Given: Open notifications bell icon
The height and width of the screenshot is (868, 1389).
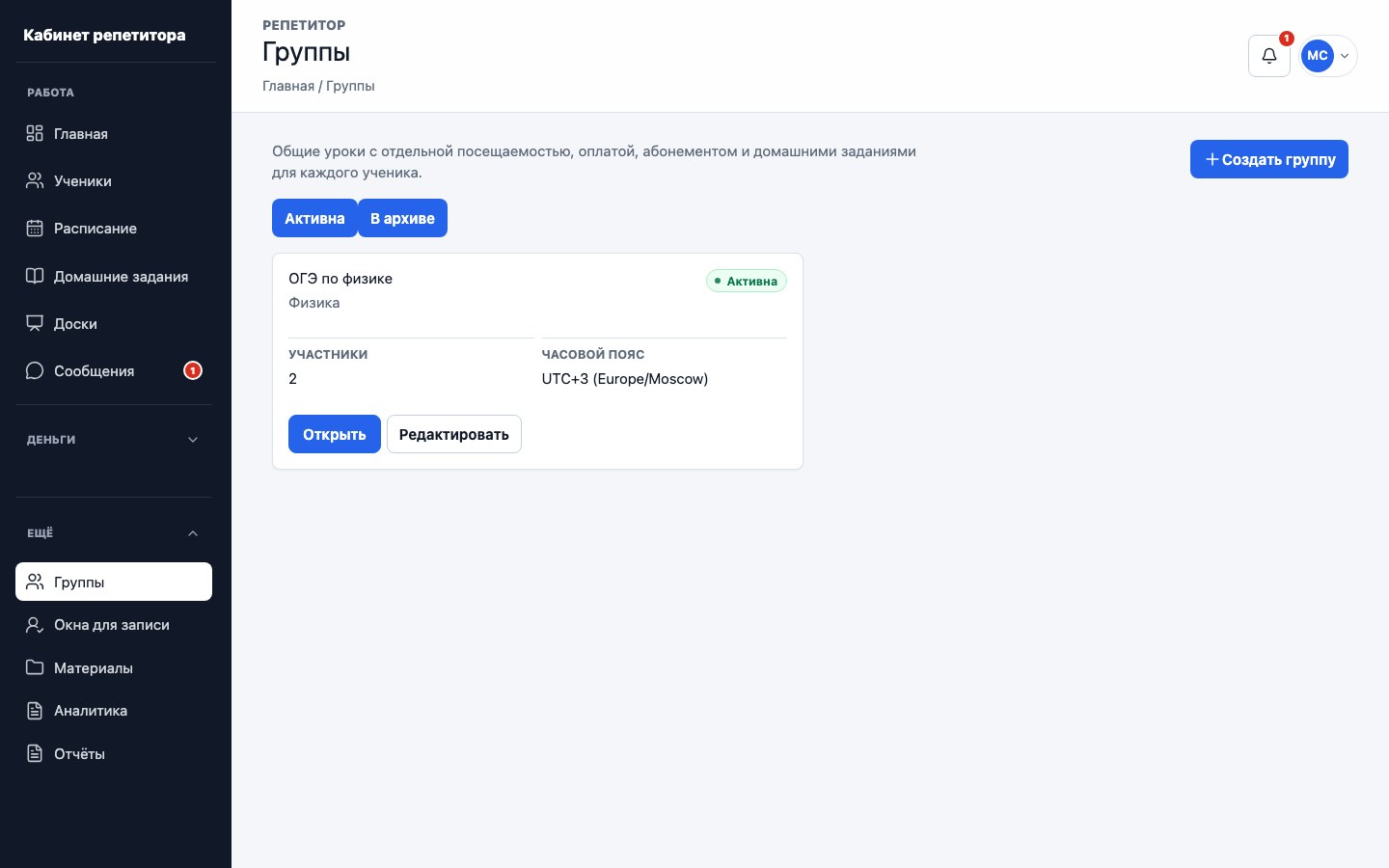Looking at the screenshot, I should [x=1269, y=56].
